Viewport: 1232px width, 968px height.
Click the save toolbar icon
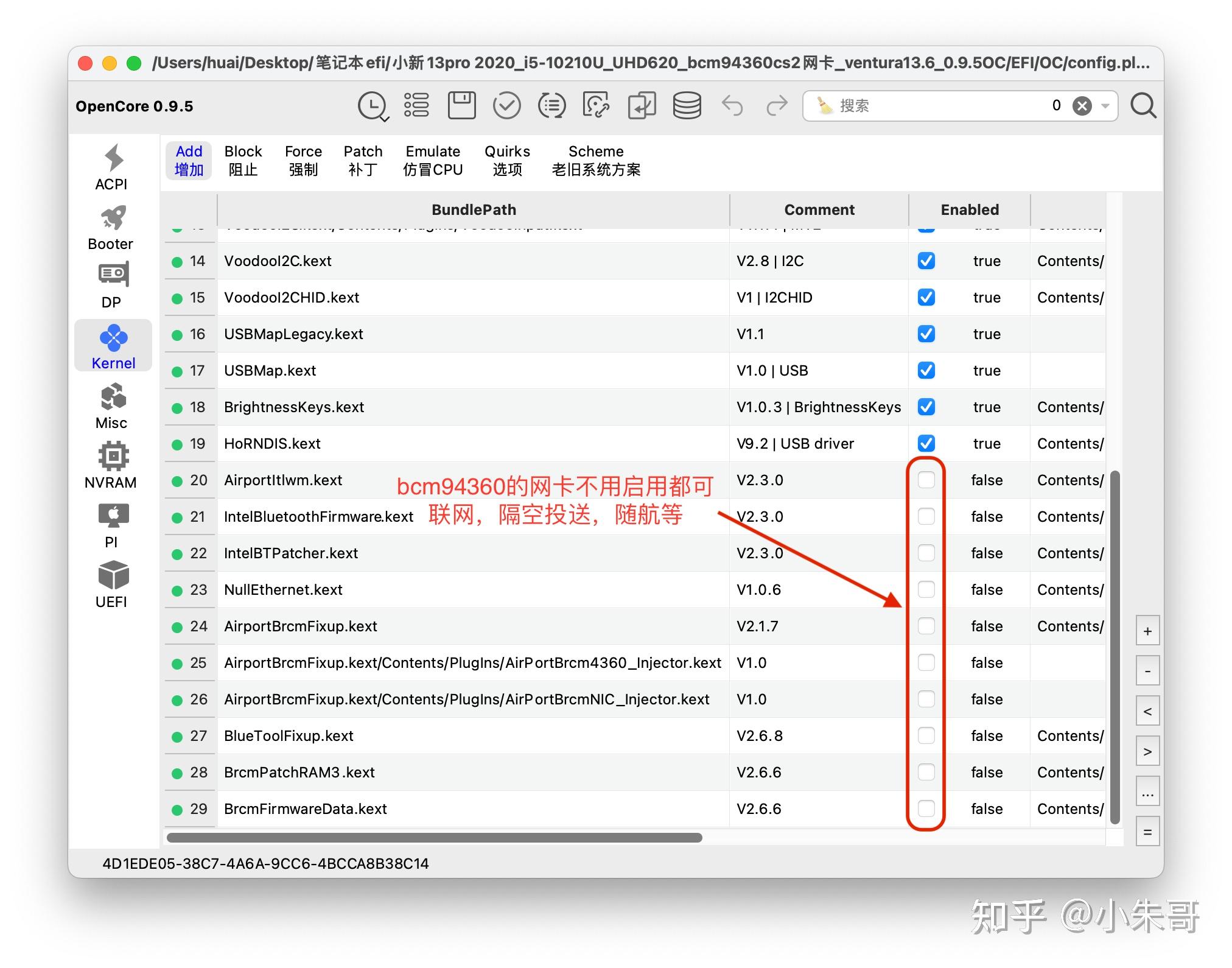tap(461, 105)
